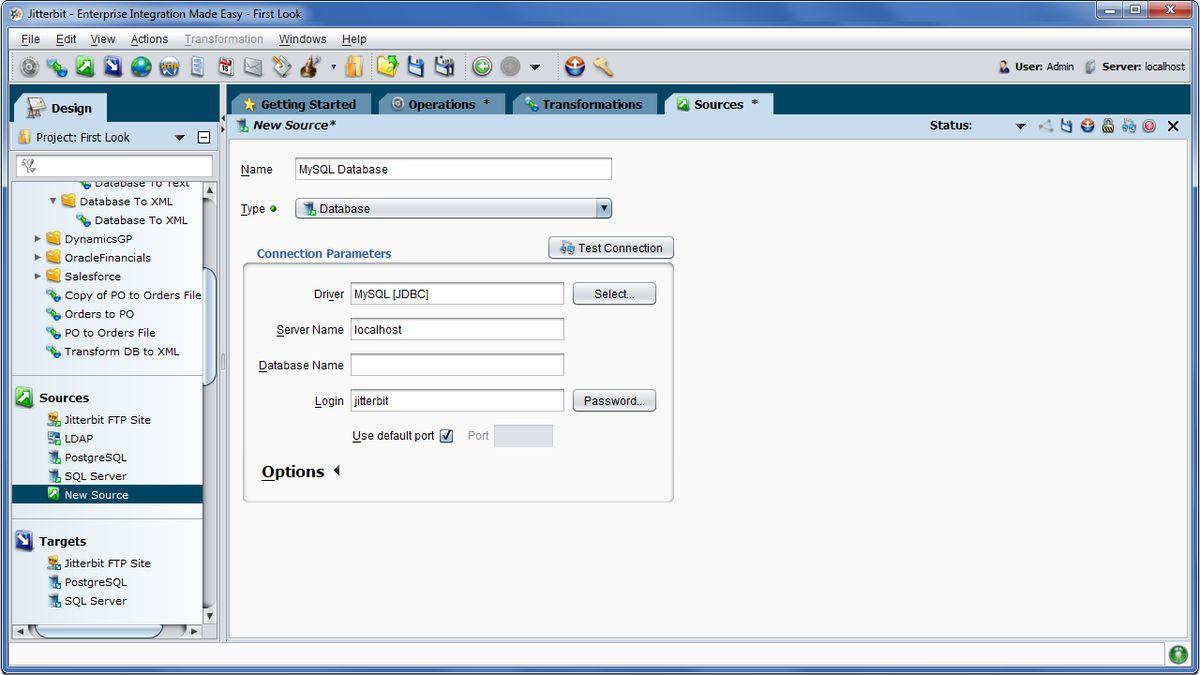Viewport: 1200px width, 675px height.
Task: Click the deploy icon in the source header
Action: coord(1087,126)
